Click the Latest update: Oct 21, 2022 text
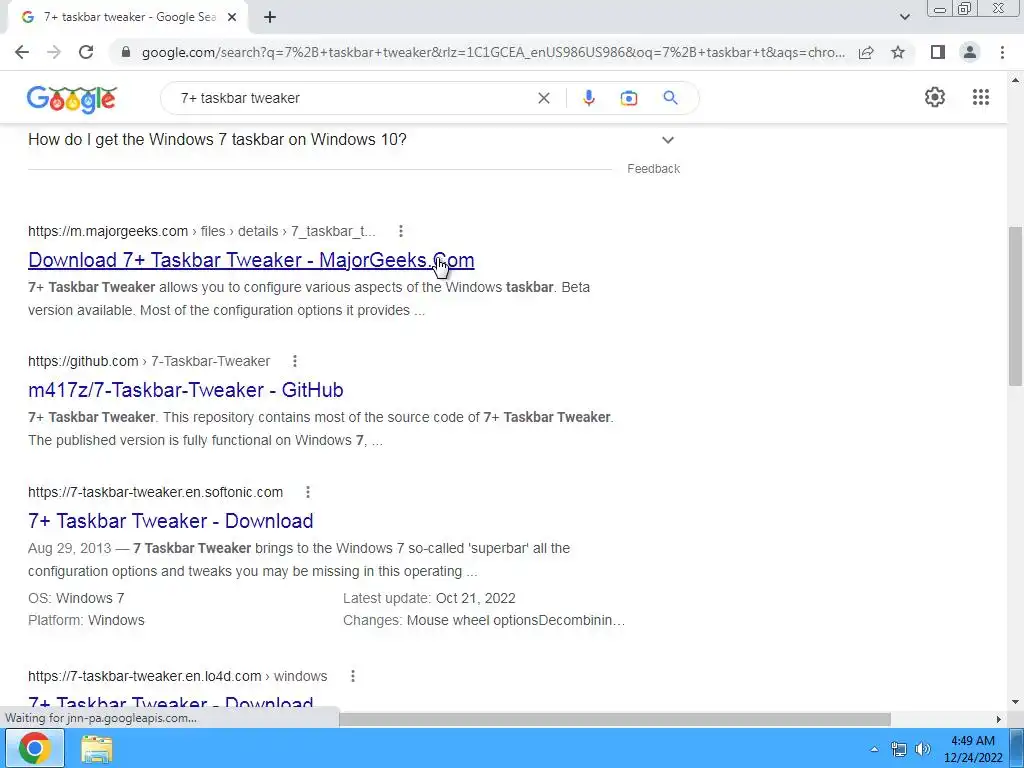This screenshot has width=1024, height=768. (429, 598)
